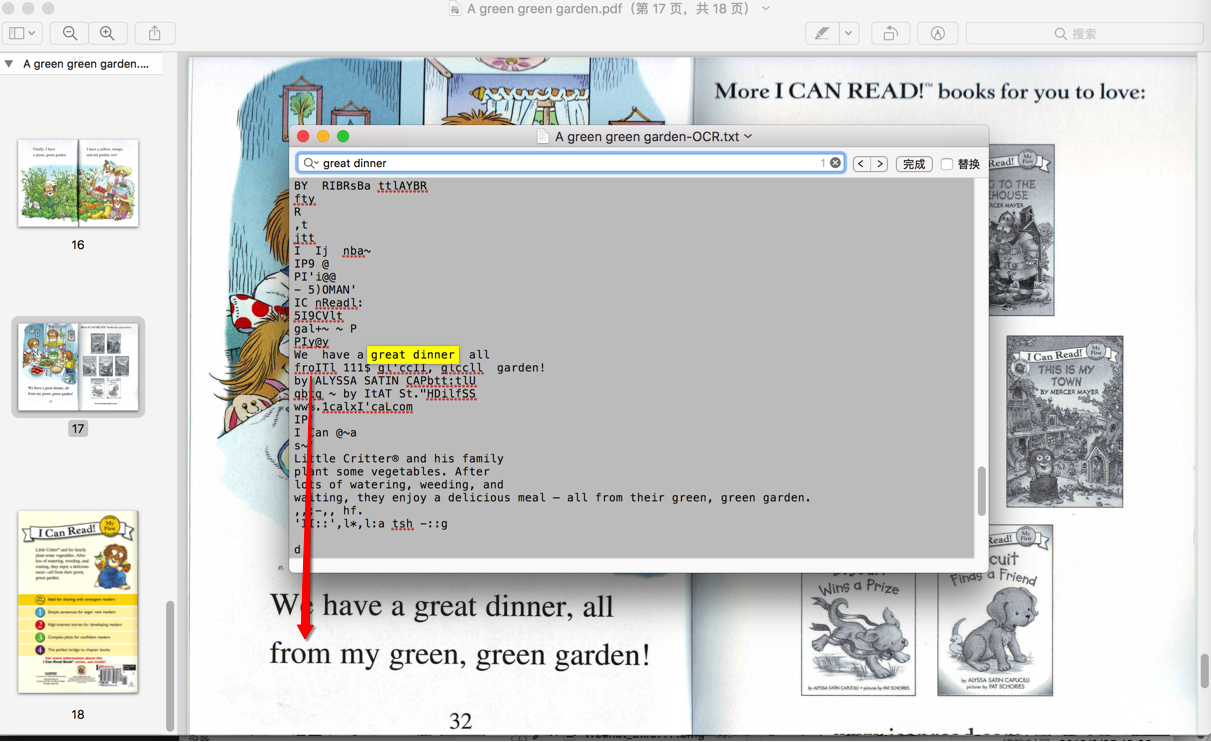Click the 'Wins a Prize' book cover
The image size is (1211, 742).
(x=858, y=632)
